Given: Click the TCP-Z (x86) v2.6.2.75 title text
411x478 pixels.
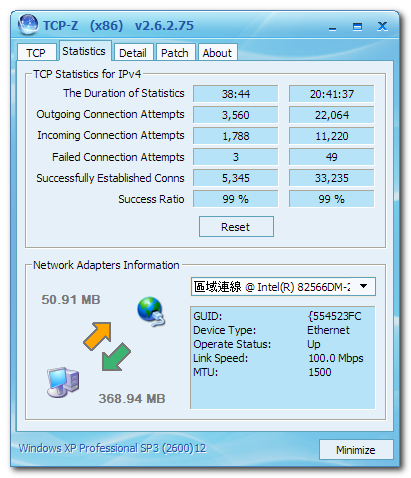Looking at the screenshot, I should [118, 26].
